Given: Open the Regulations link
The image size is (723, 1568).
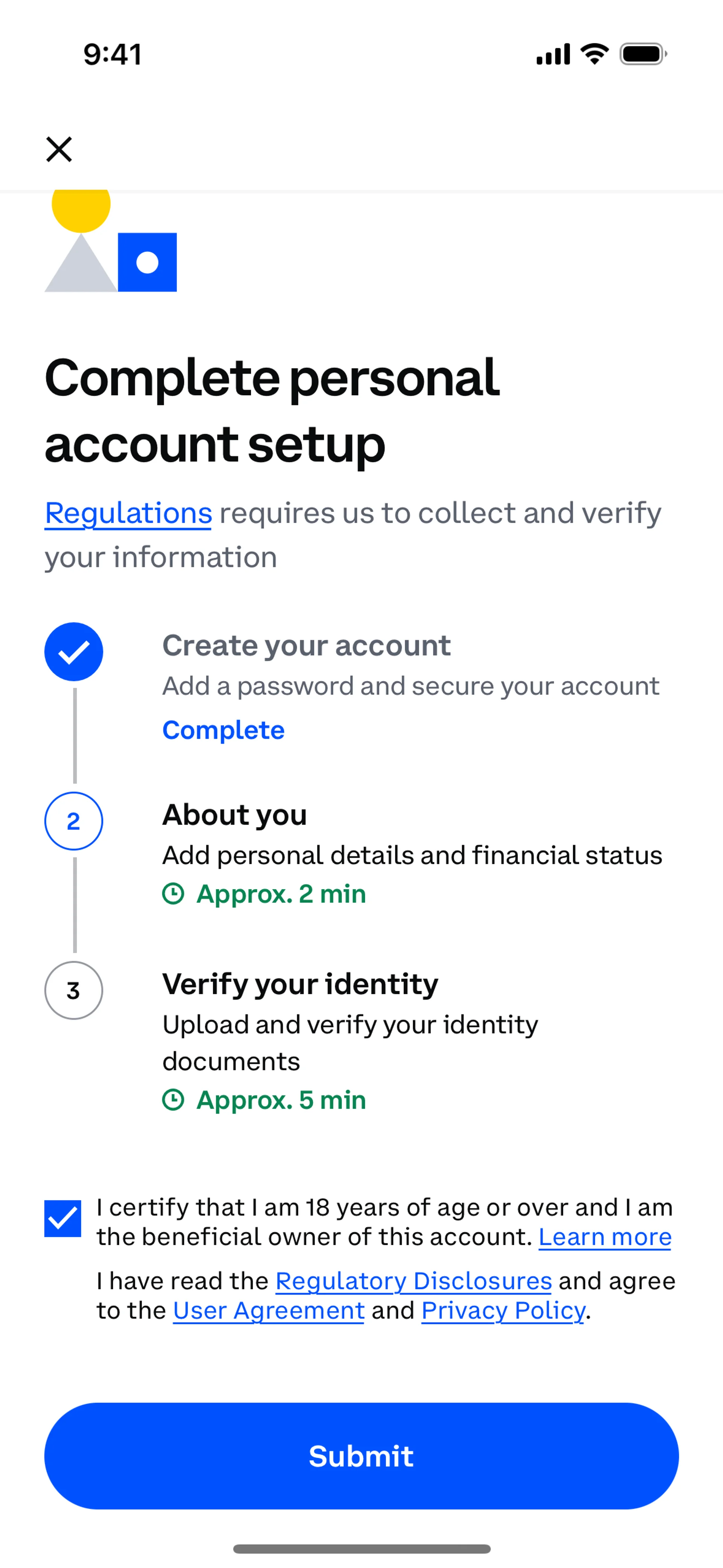Looking at the screenshot, I should (x=128, y=512).
